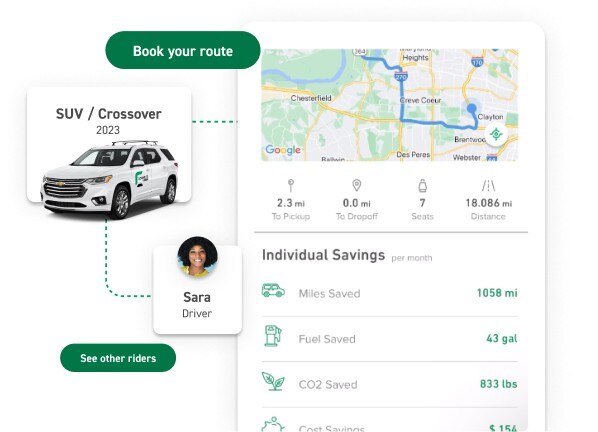Select the Miles Saved 1058 mi row

point(389,293)
